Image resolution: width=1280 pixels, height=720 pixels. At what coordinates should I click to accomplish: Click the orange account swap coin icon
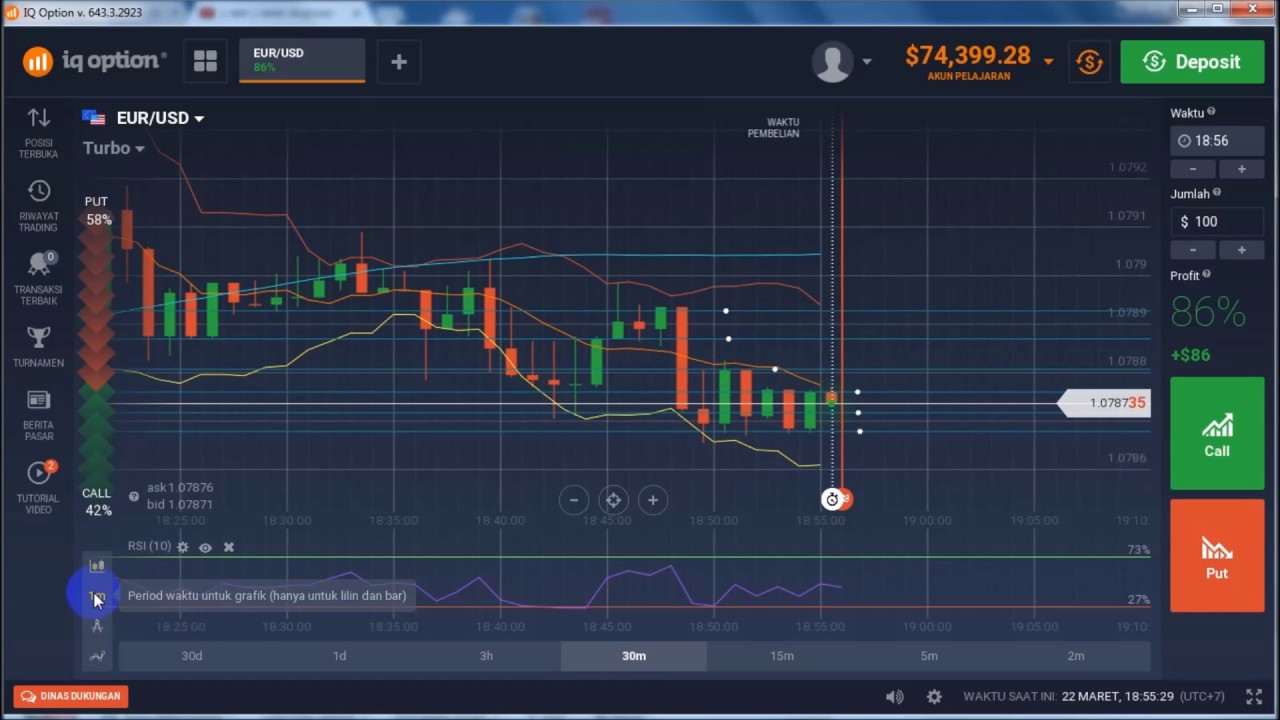[x=1089, y=62]
